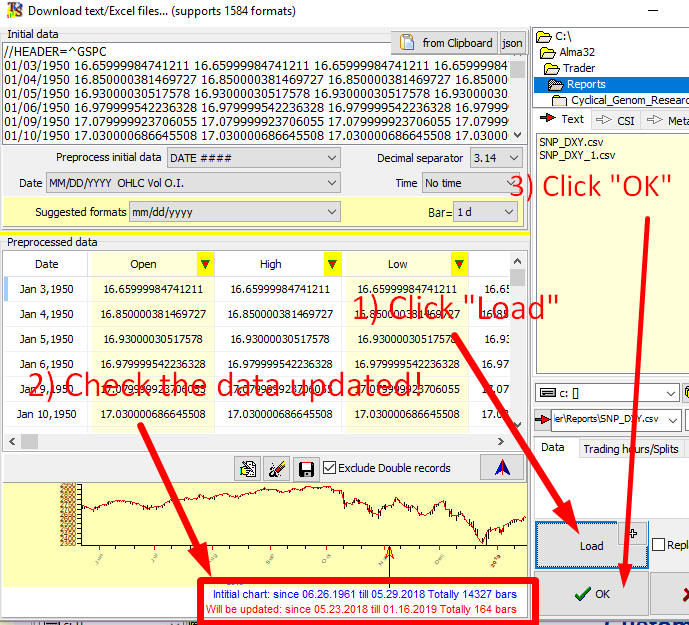Click the json import button
The width and height of the screenshot is (689, 625).
pyautogui.click(x=512, y=43)
